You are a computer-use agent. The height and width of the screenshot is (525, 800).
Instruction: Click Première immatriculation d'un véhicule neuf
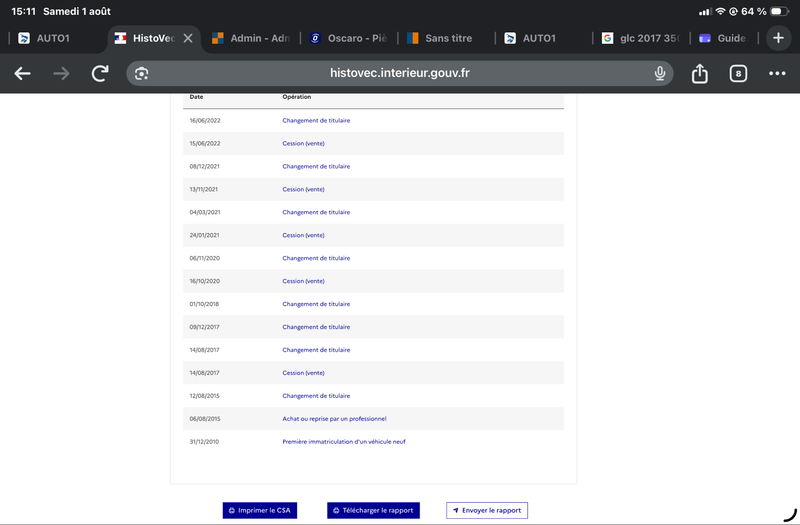pos(344,442)
